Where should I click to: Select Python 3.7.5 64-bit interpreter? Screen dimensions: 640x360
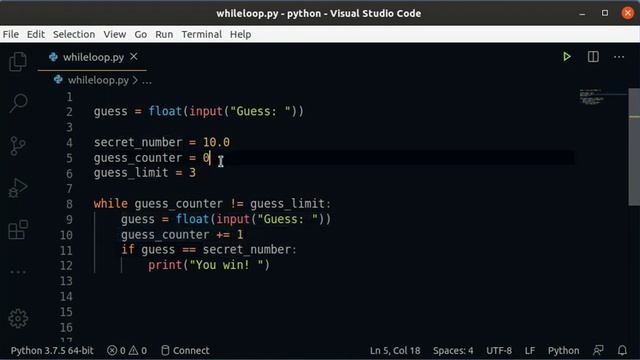click(52, 351)
